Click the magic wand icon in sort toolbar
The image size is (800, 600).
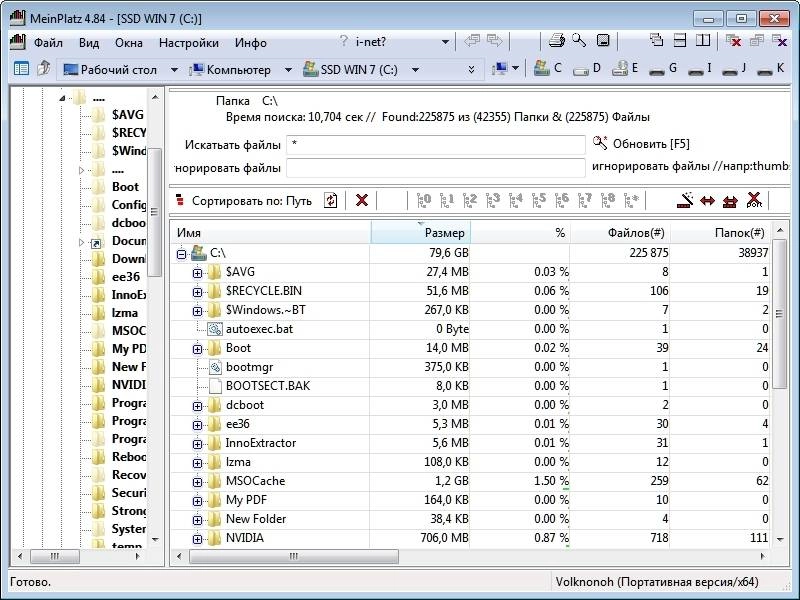pos(685,201)
